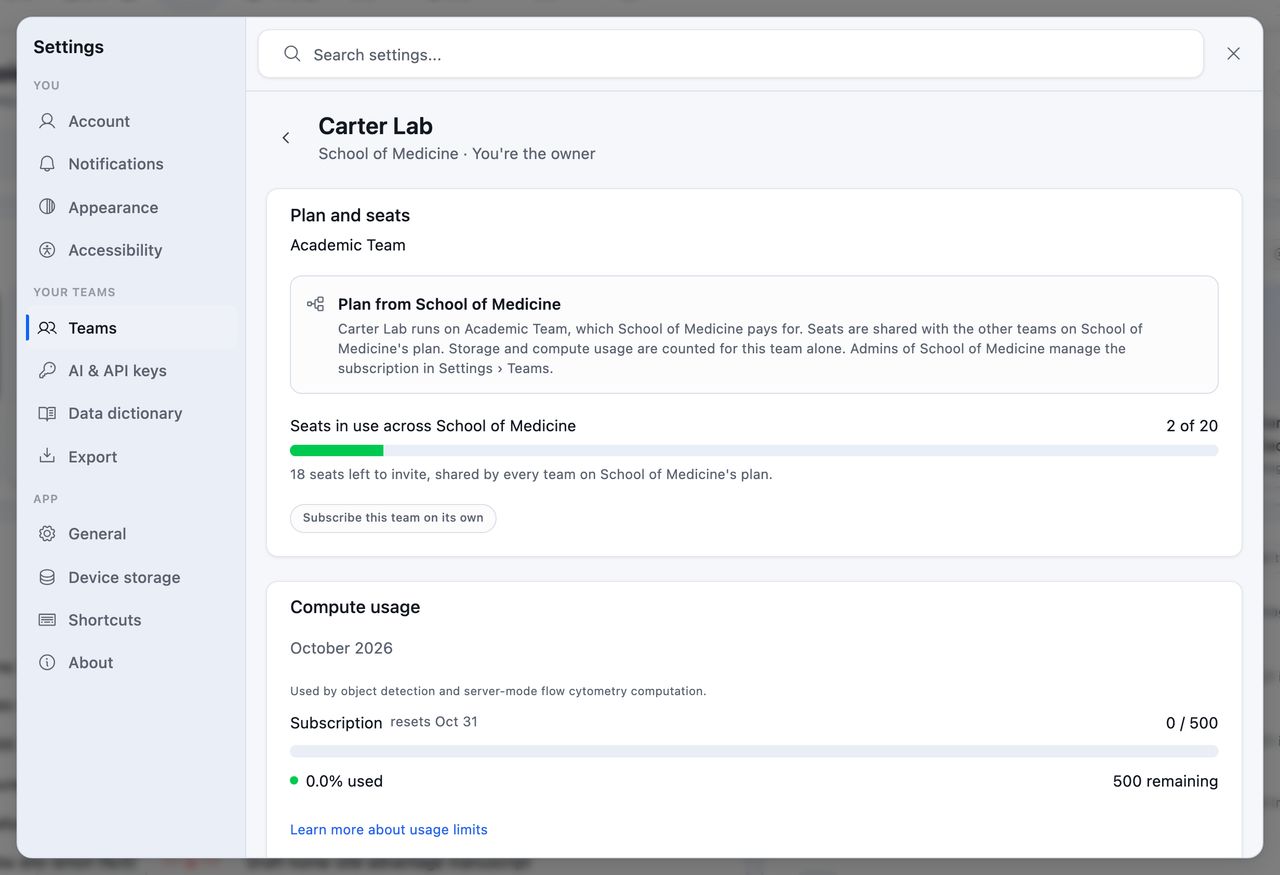Click the Device storage database icon
Image resolution: width=1280 pixels, height=875 pixels.
click(x=47, y=577)
